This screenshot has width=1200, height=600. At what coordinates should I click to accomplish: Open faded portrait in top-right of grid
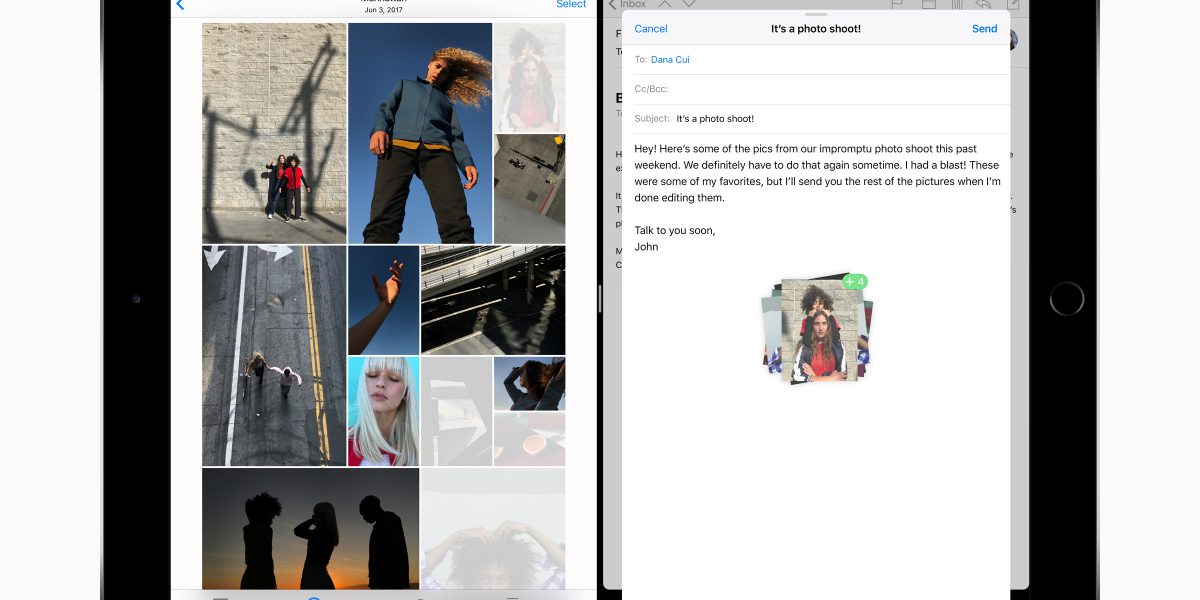[530, 77]
